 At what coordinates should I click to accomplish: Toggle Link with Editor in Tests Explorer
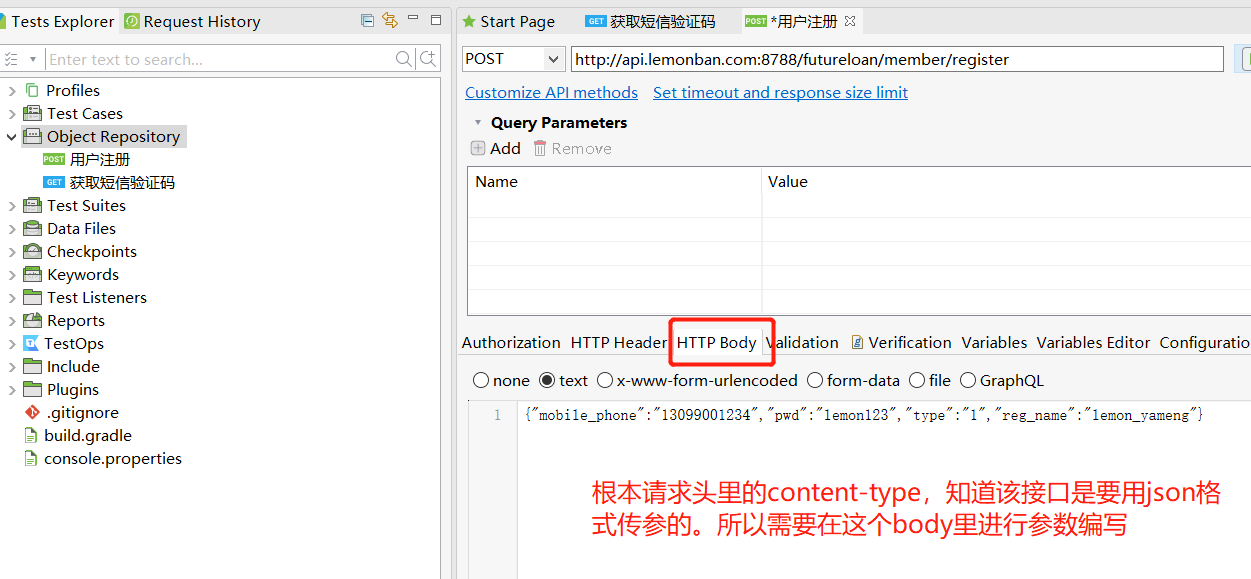coord(390,20)
